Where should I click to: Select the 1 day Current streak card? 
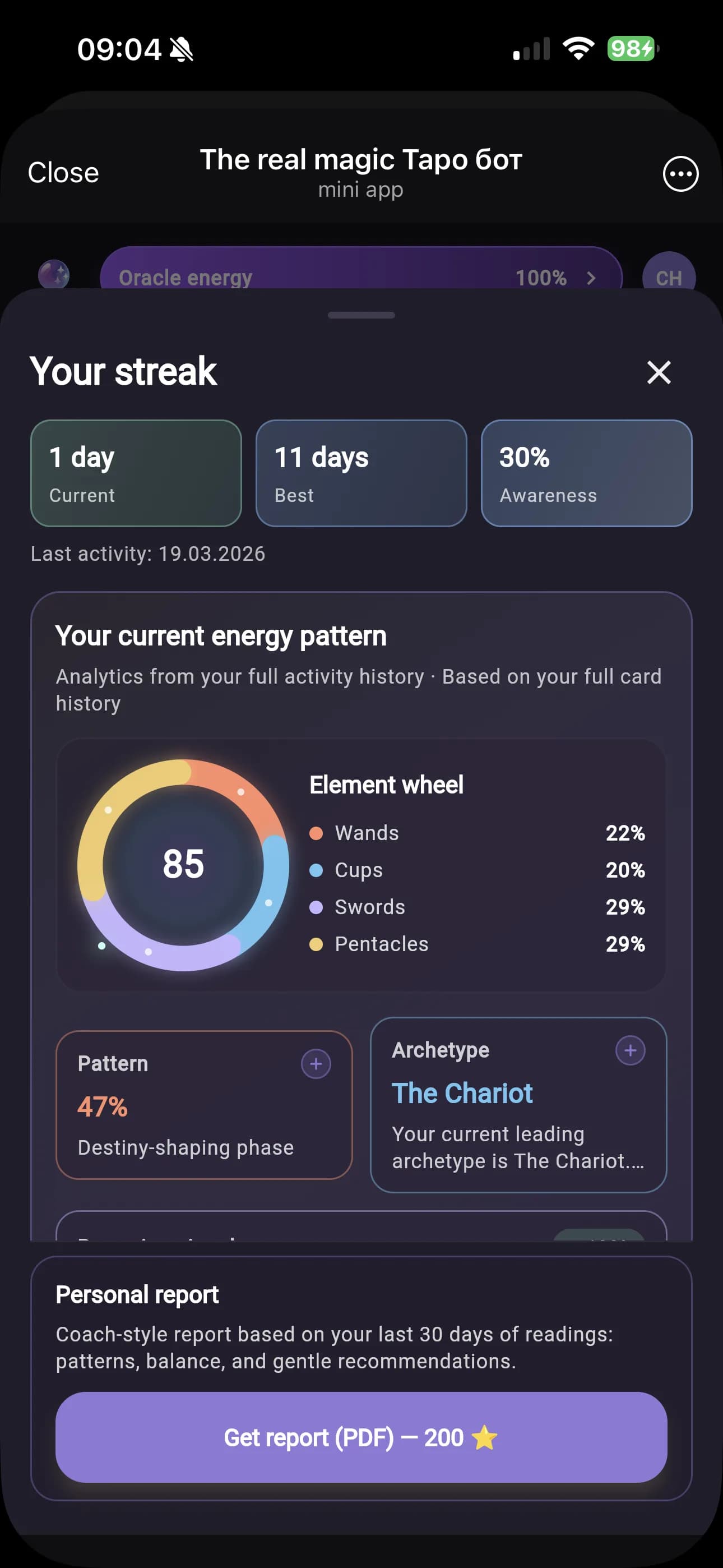pyautogui.click(x=135, y=473)
